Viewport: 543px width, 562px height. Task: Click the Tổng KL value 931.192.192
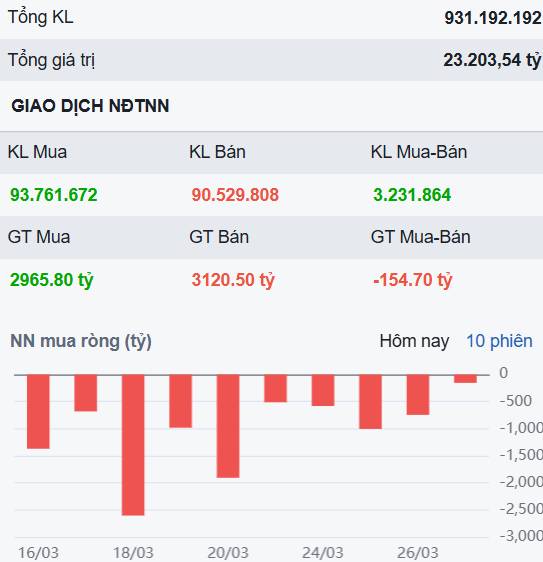[x=493, y=18]
